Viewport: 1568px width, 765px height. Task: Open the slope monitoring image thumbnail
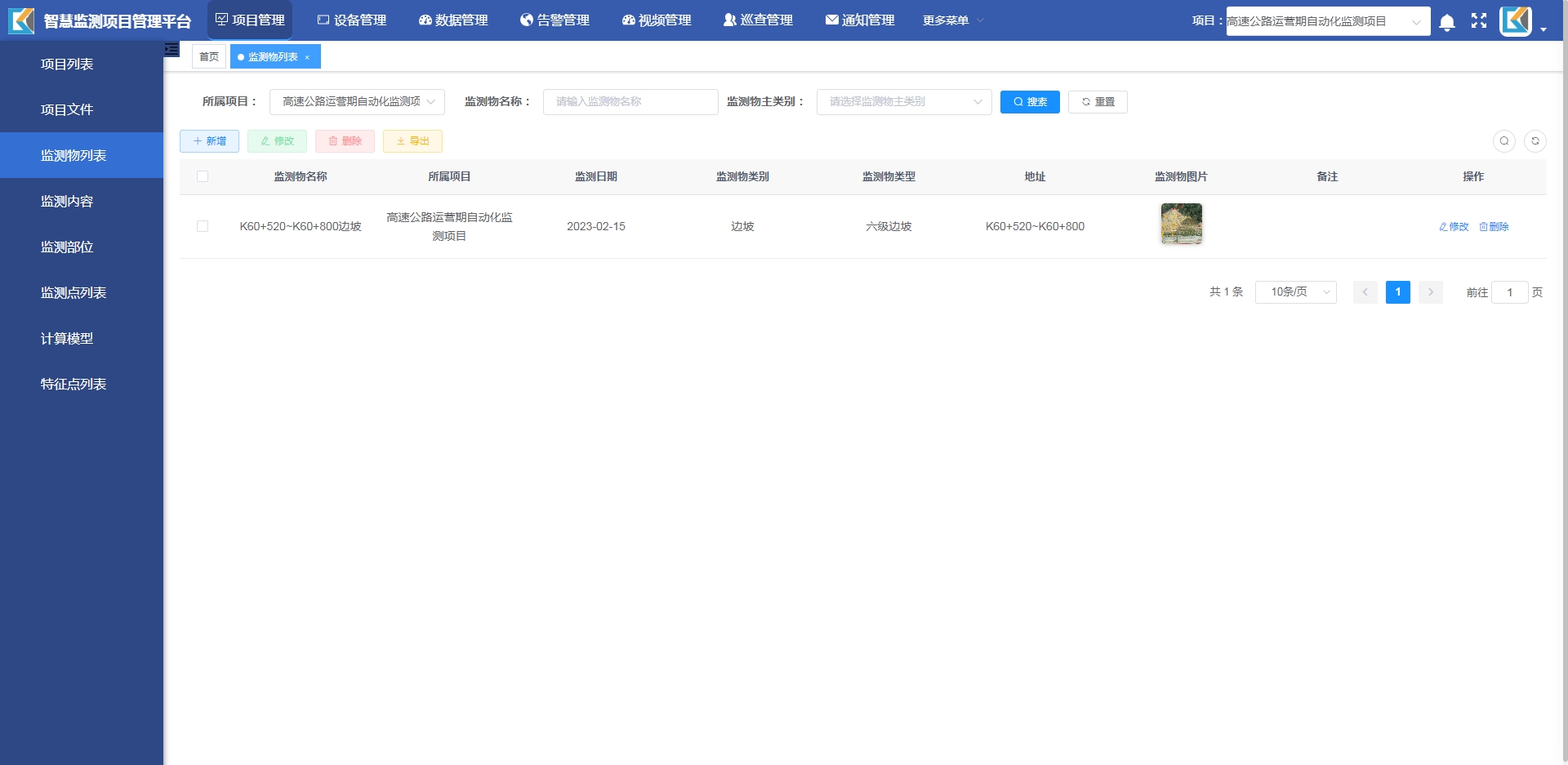click(1181, 224)
